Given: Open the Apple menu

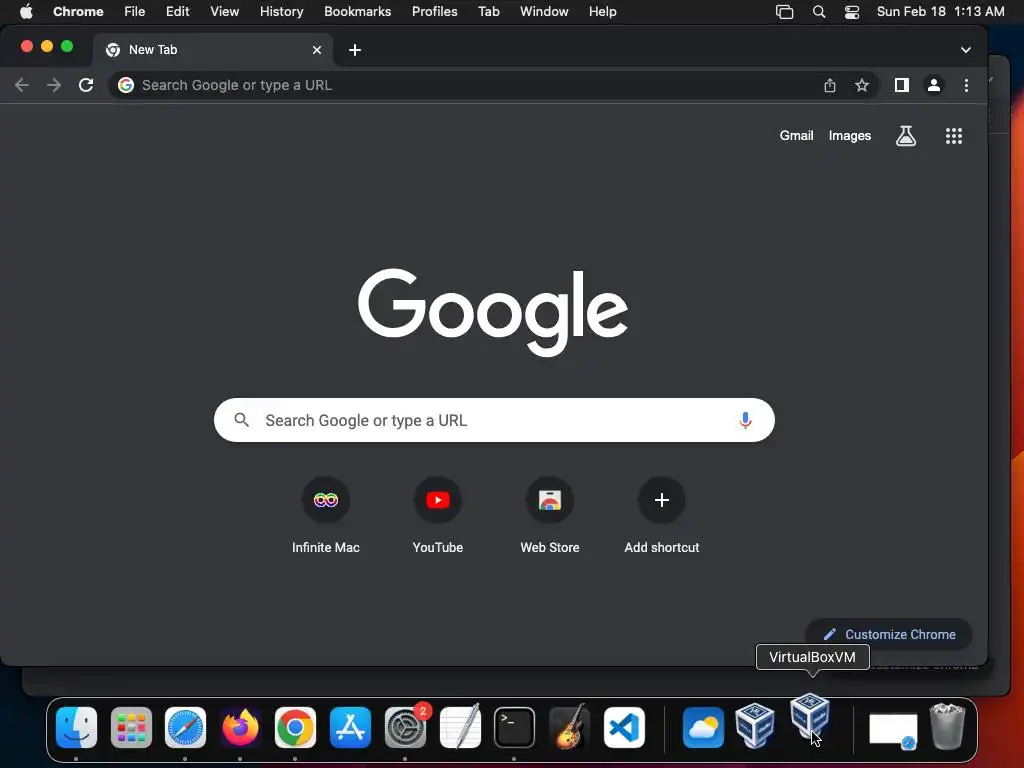Looking at the screenshot, I should [x=26, y=11].
